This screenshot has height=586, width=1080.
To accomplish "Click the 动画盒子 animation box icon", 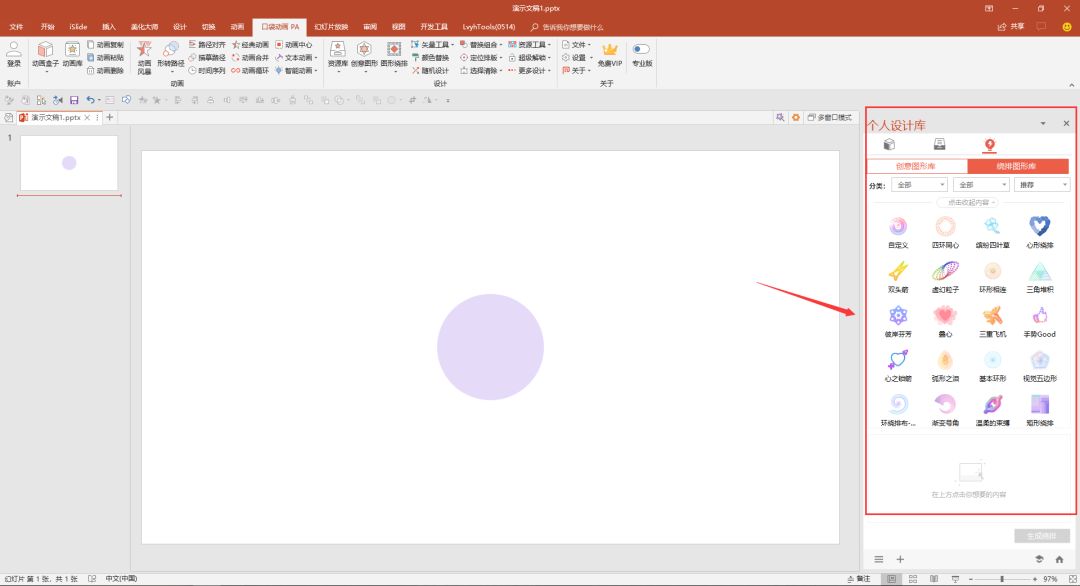I will [x=45, y=50].
